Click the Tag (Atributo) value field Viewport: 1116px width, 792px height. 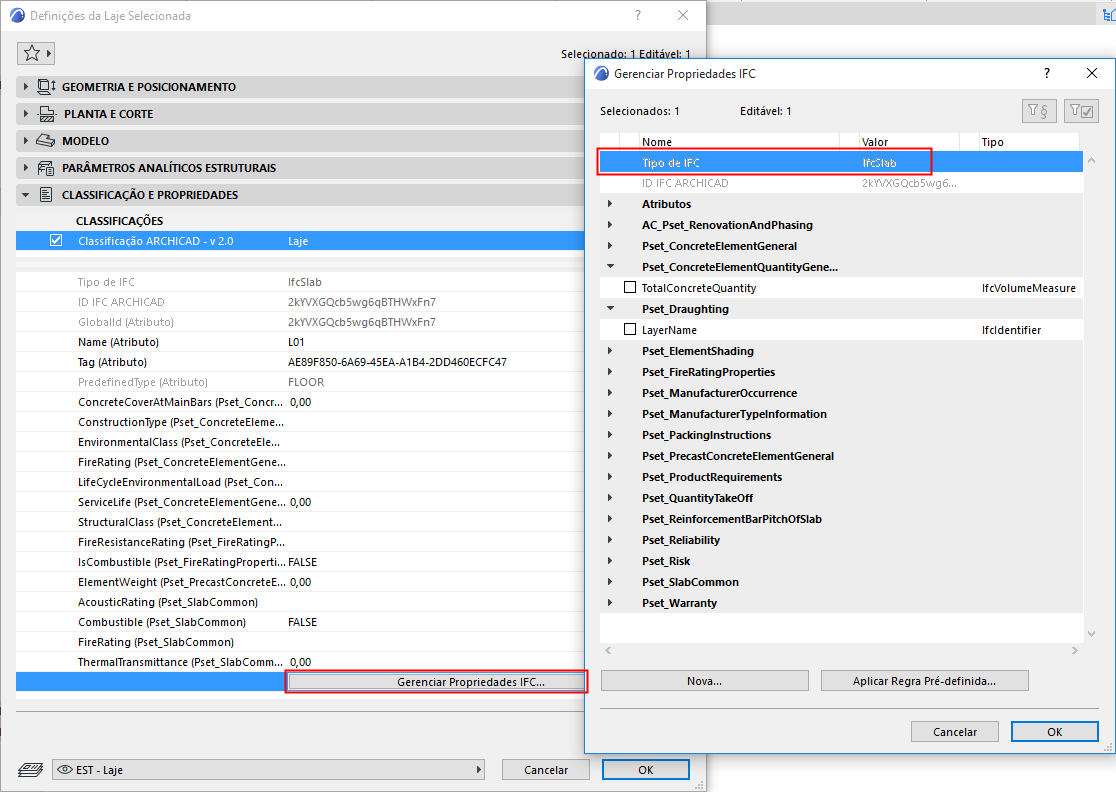(397, 362)
